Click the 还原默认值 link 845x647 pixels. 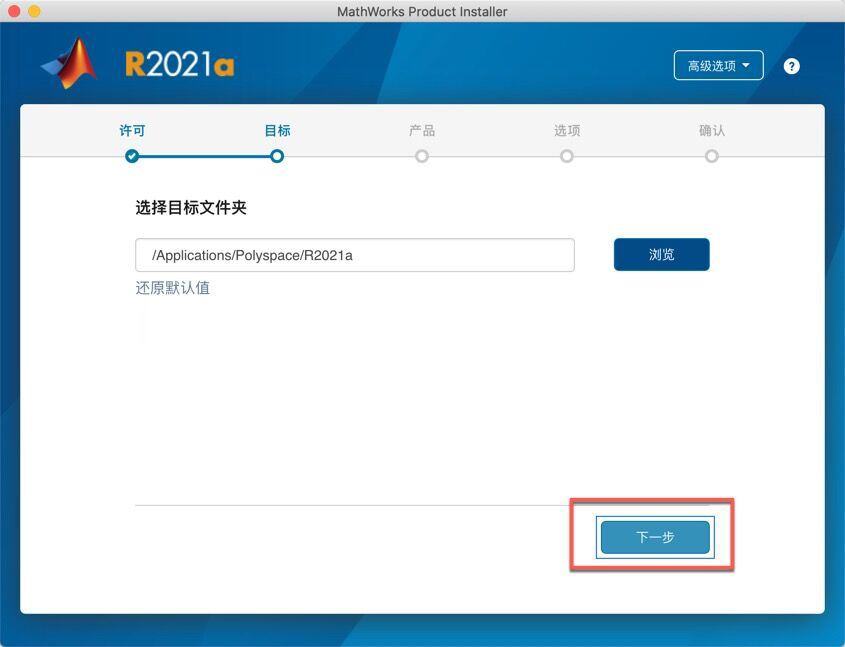172,288
